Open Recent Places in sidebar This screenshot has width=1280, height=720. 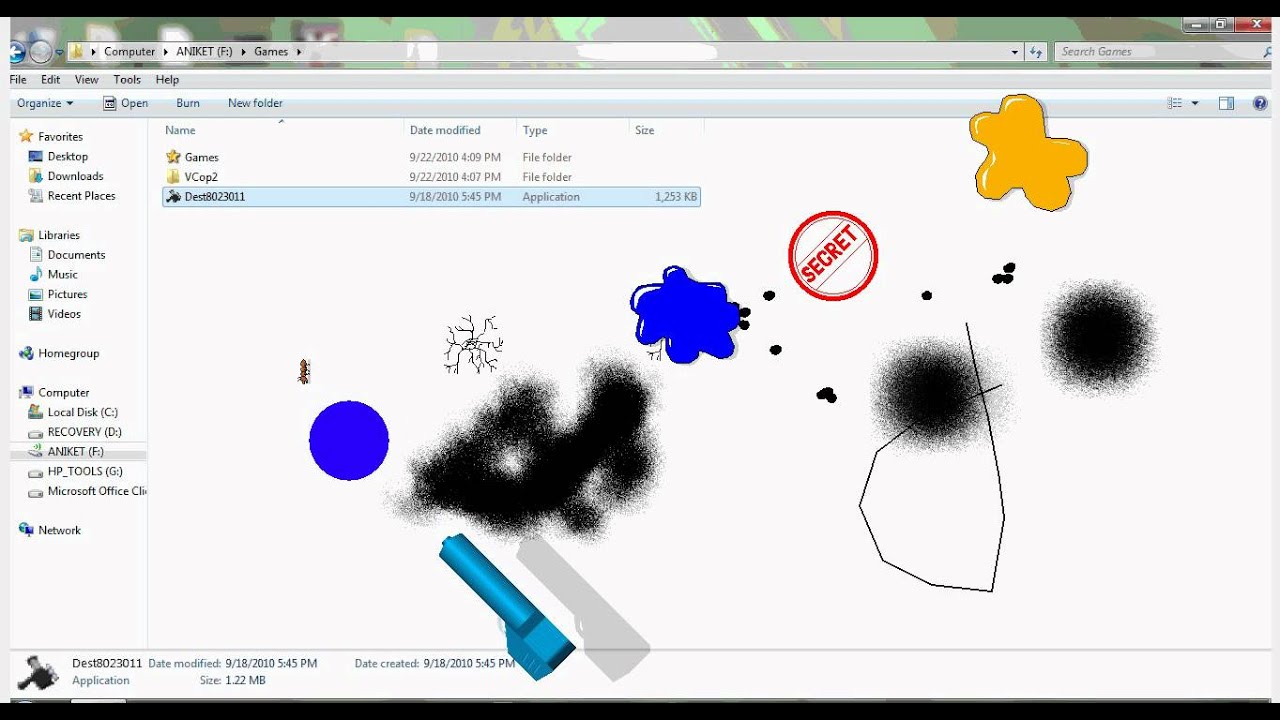pyautogui.click(x=81, y=196)
